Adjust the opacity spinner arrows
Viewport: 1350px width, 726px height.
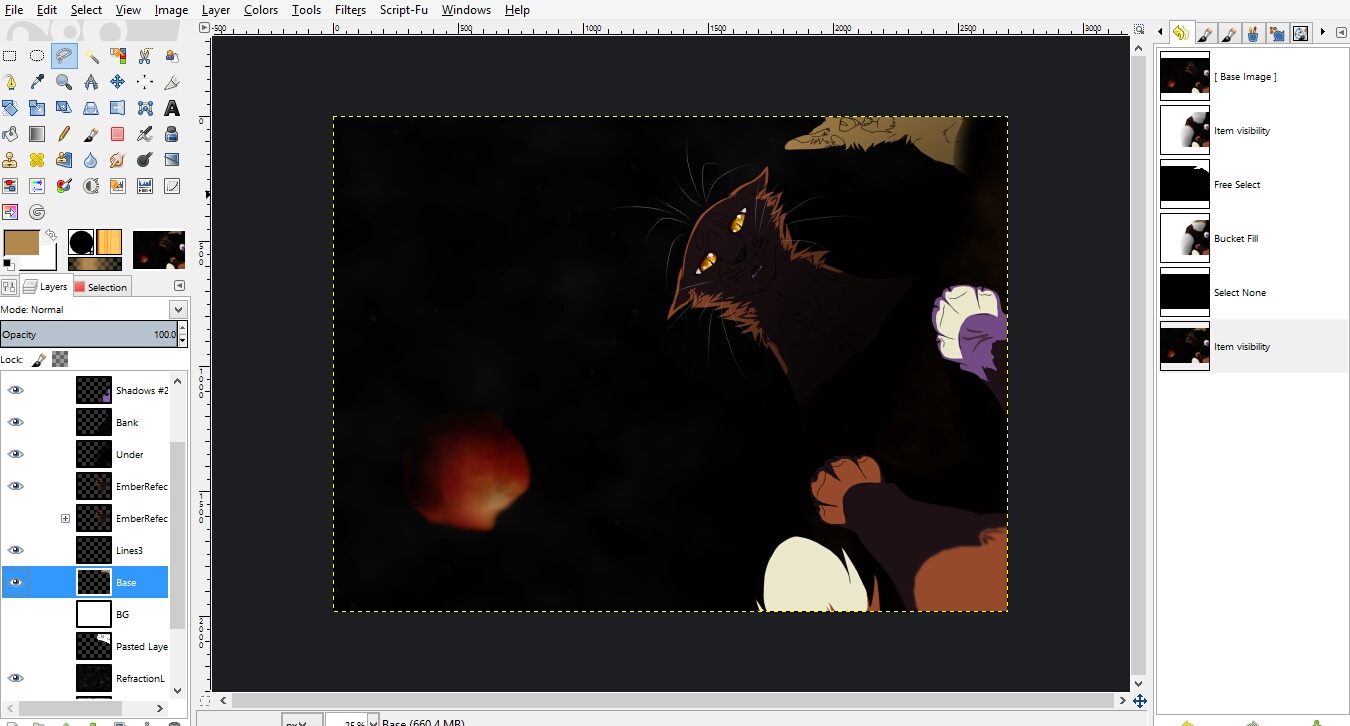pyautogui.click(x=182, y=335)
